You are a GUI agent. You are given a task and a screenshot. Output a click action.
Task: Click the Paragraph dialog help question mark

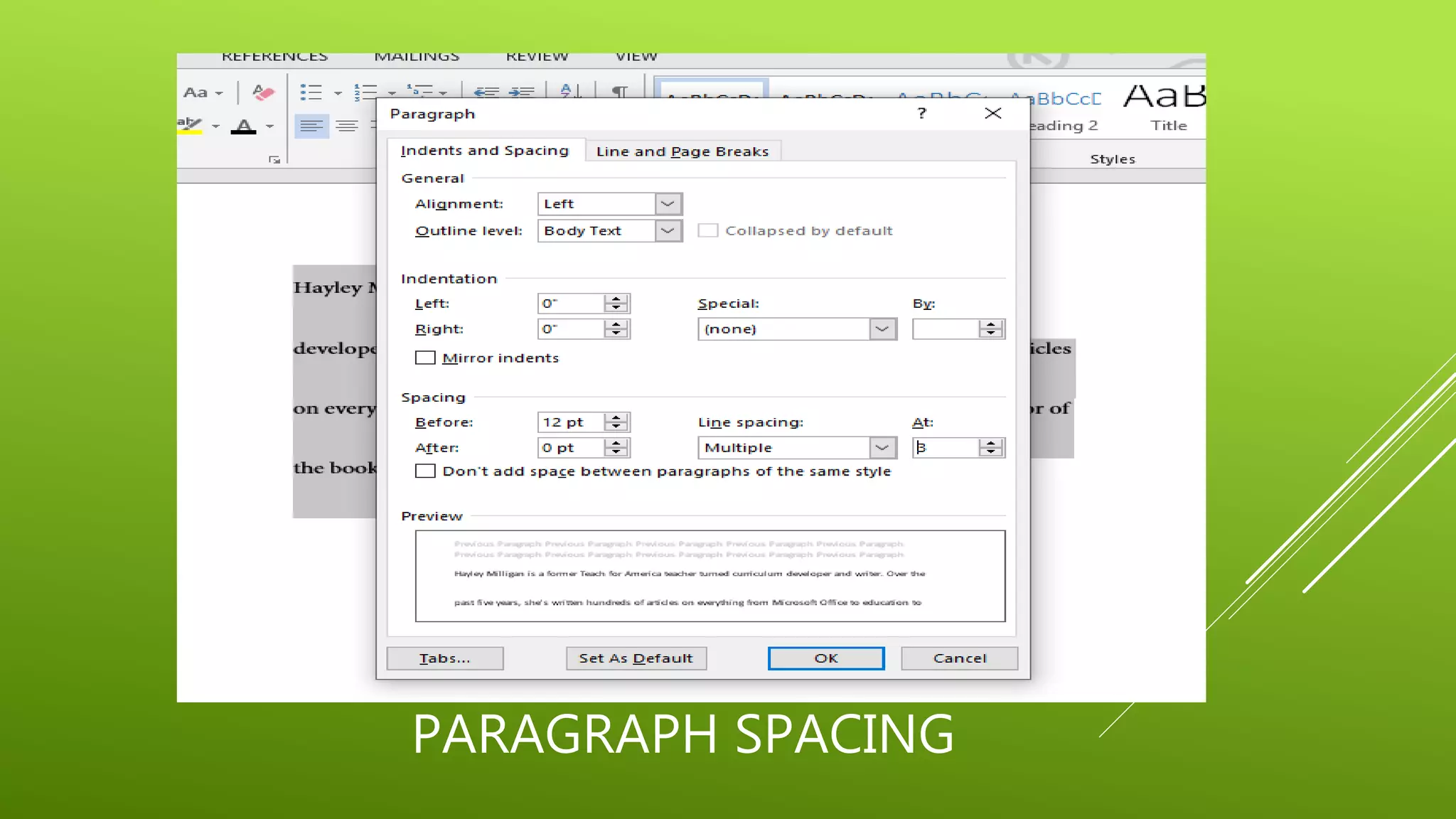922,113
